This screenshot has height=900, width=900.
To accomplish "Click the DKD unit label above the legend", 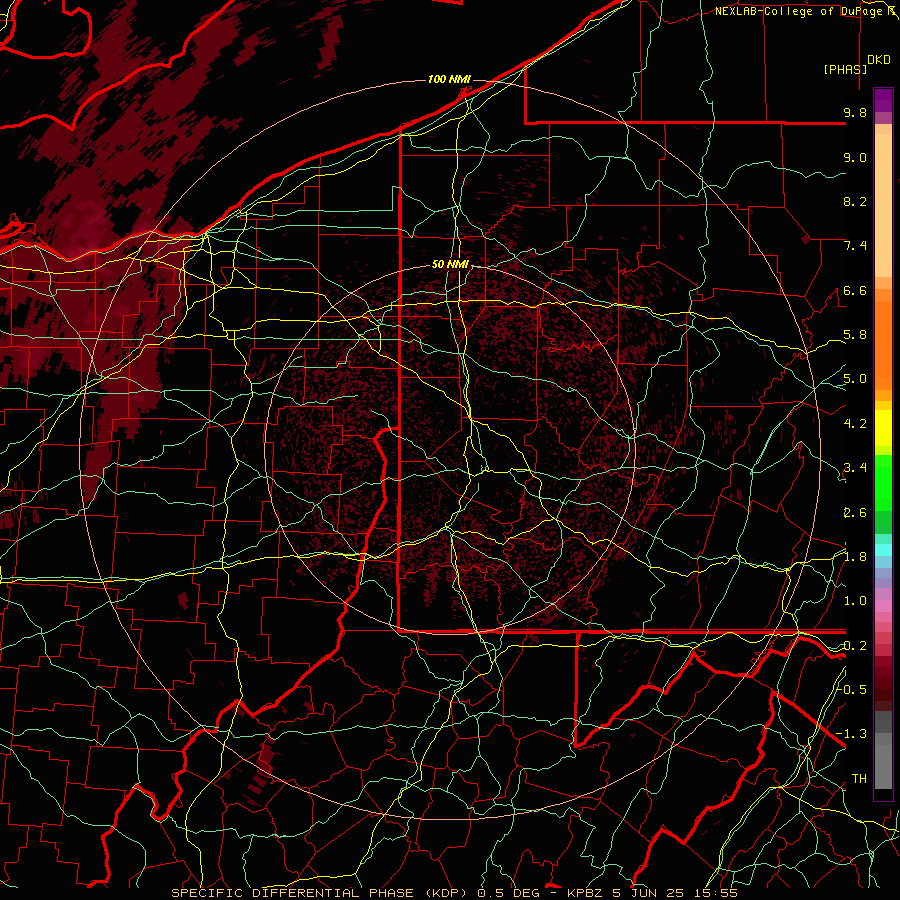I will pyautogui.click(x=879, y=60).
